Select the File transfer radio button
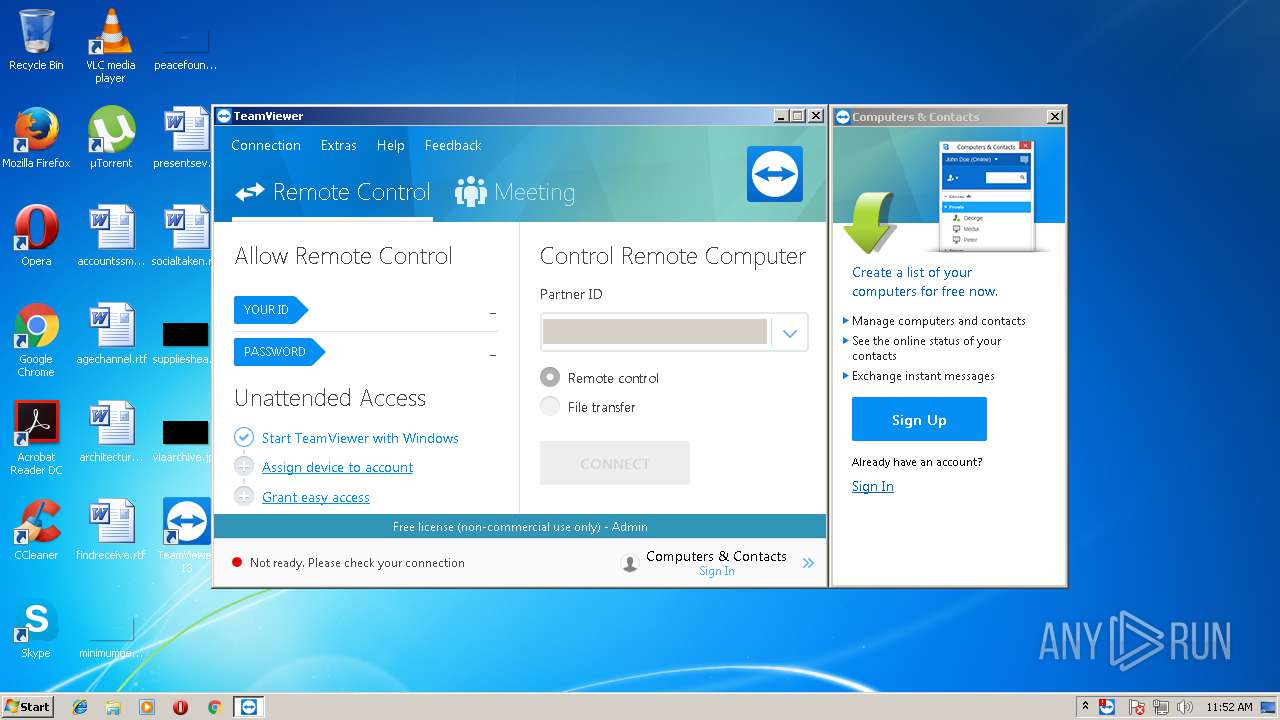The image size is (1280, 720). [550, 406]
